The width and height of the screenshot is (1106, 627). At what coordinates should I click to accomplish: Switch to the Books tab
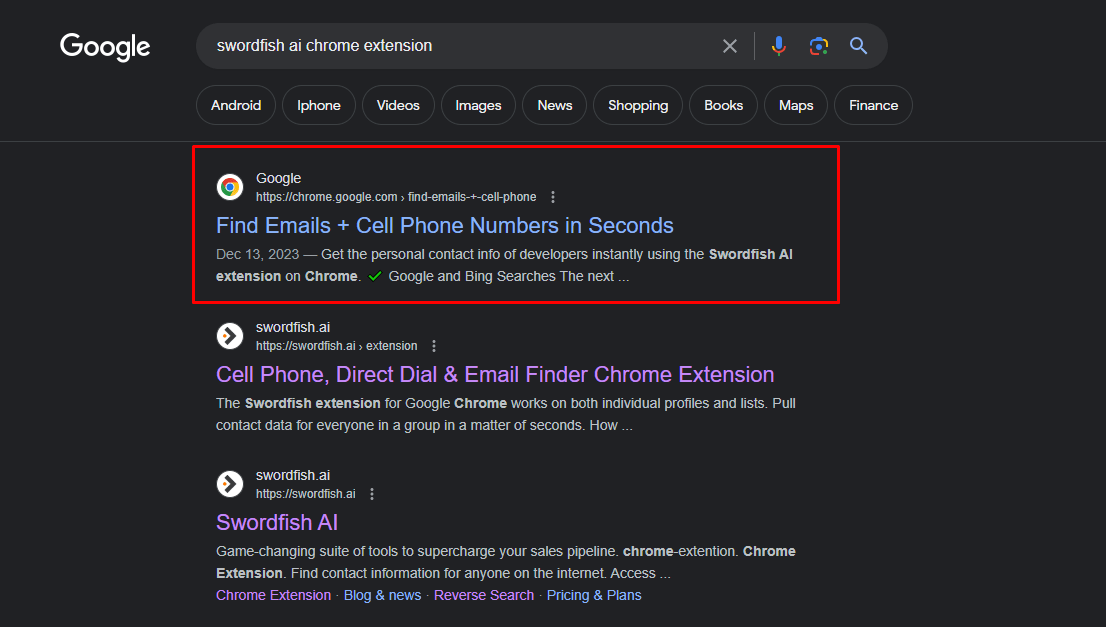click(723, 105)
